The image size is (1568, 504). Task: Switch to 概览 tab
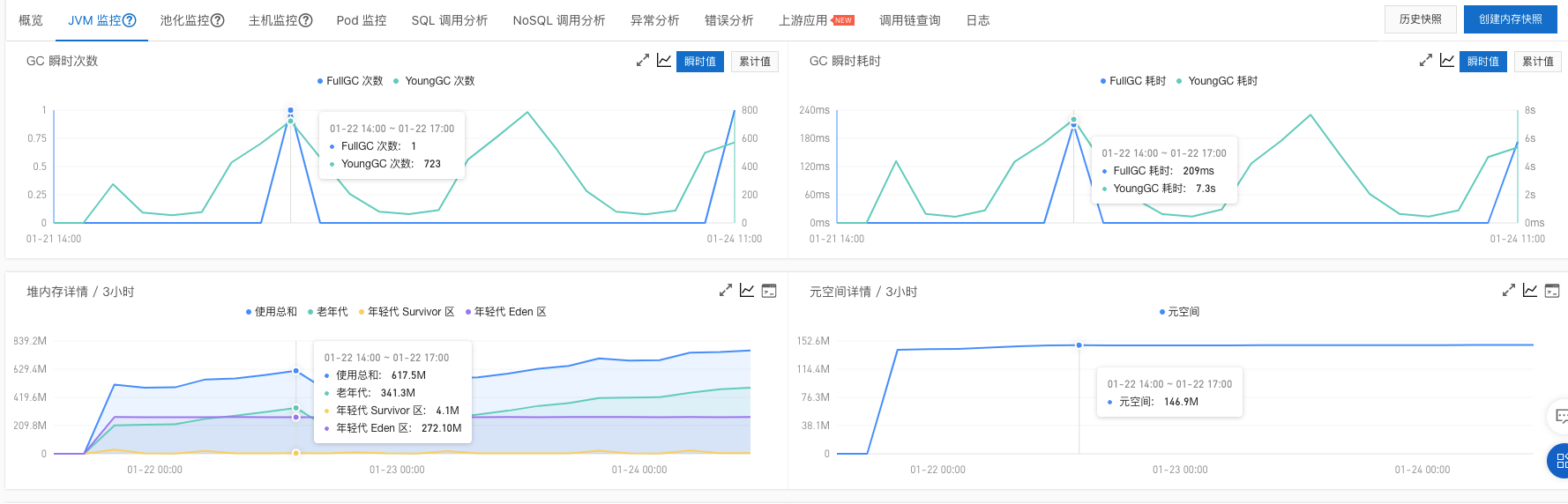pos(31,20)
